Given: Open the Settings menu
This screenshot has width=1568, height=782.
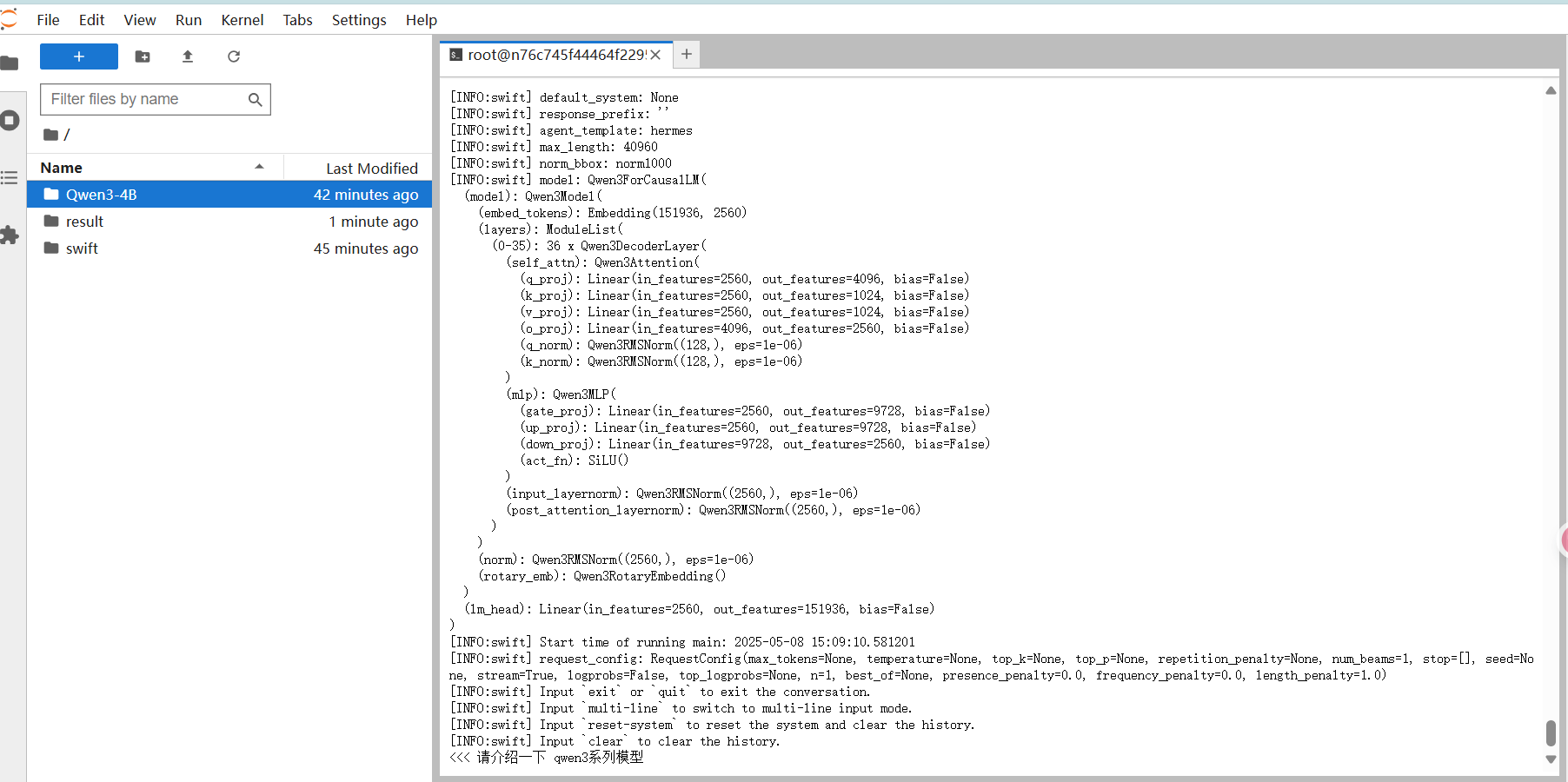Looking at the screenshot, I should tap(359, 20).
